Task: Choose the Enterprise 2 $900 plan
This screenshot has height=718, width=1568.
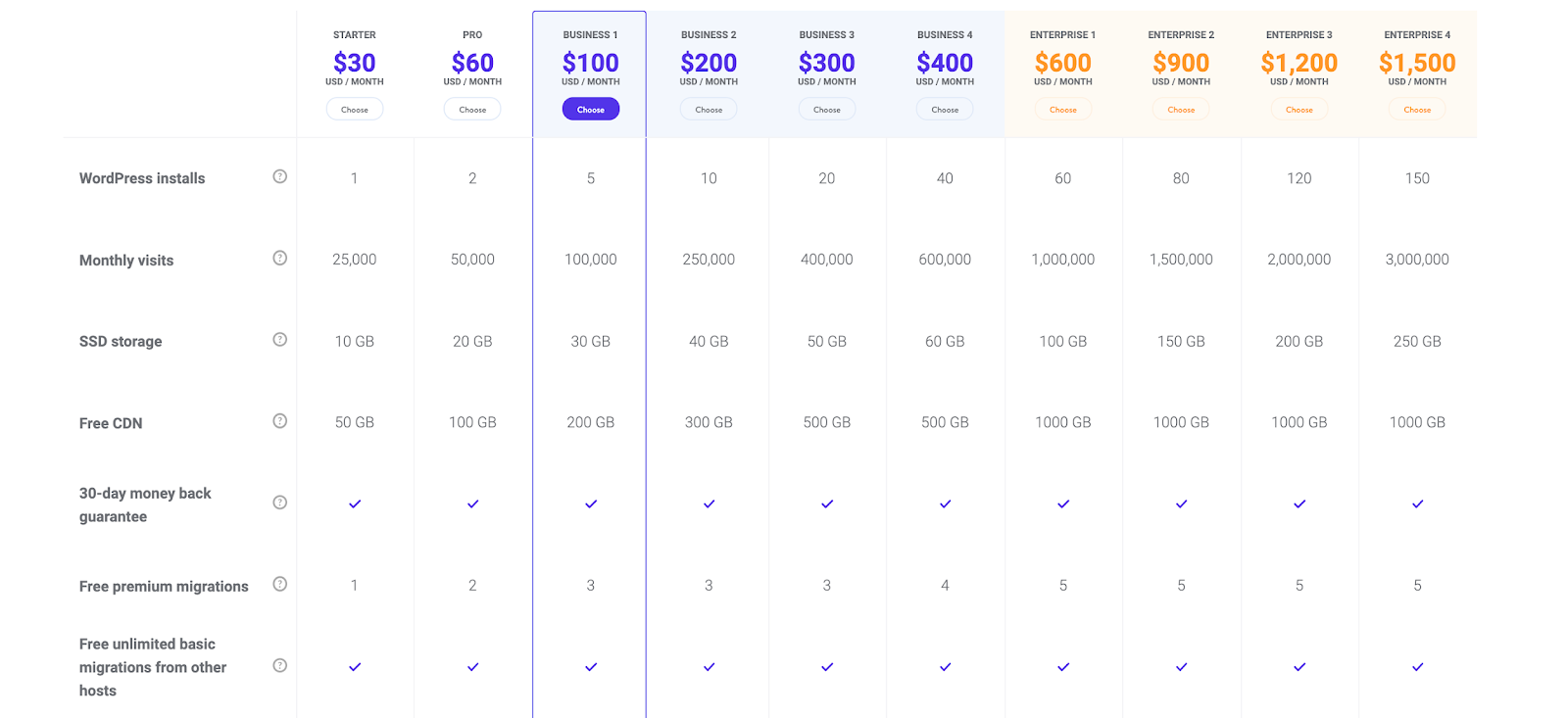Action: pyautogui.click(x=1181, y=110)
